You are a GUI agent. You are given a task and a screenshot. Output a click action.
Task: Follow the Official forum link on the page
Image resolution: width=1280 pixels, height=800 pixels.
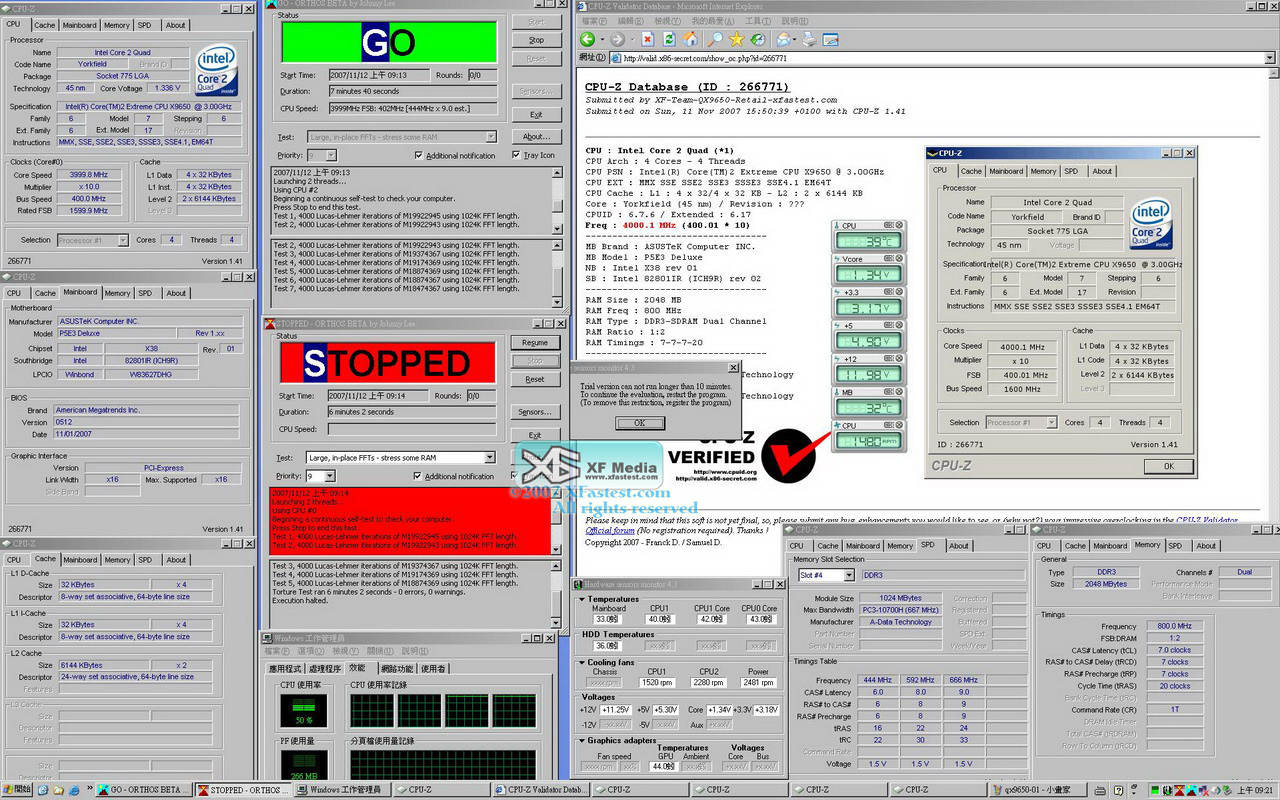[x=612, y=531]
